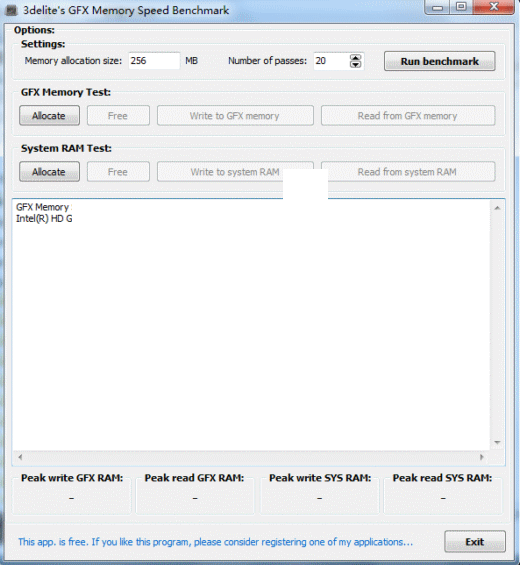Open the registration link about free app

pos(215,542)
